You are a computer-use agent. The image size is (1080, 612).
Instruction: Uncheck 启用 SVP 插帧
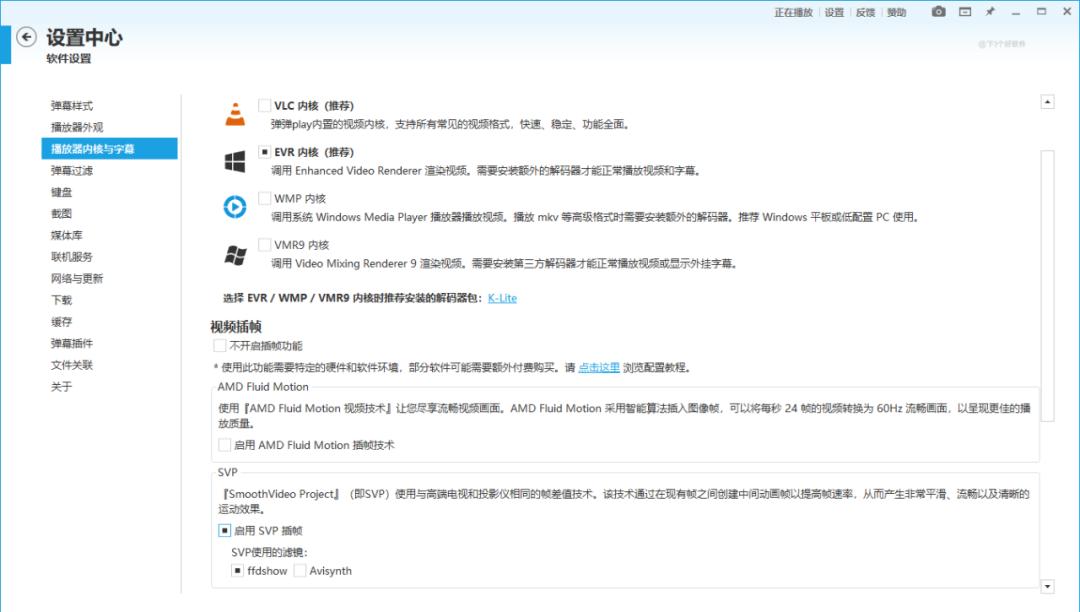[x=224, y=530]
